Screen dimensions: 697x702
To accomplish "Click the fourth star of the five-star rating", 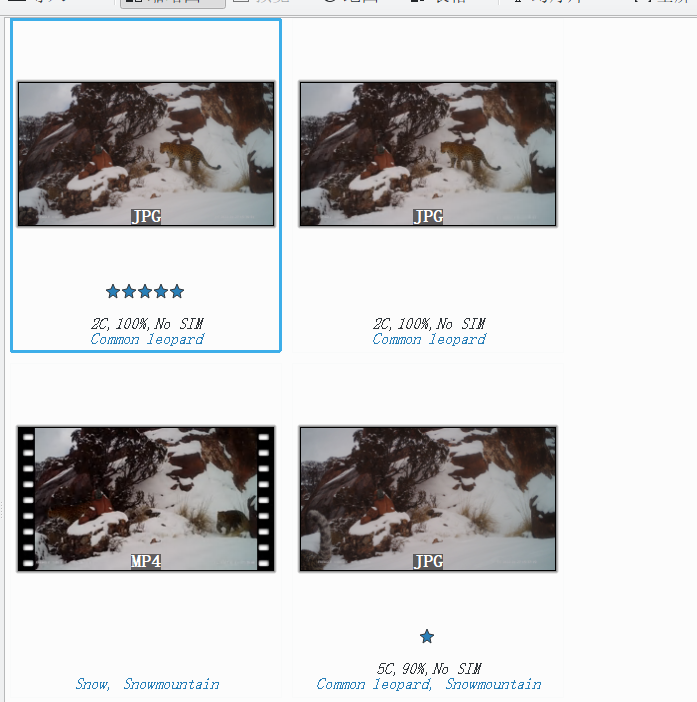I will 161,292.
